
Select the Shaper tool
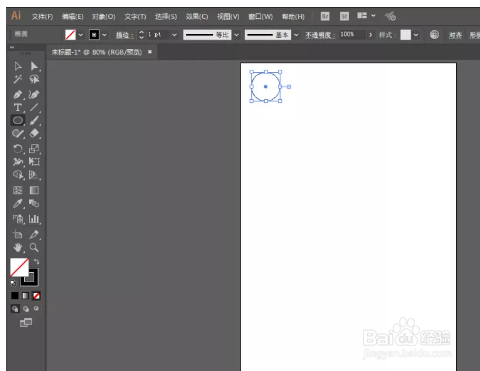pos(18,134)
